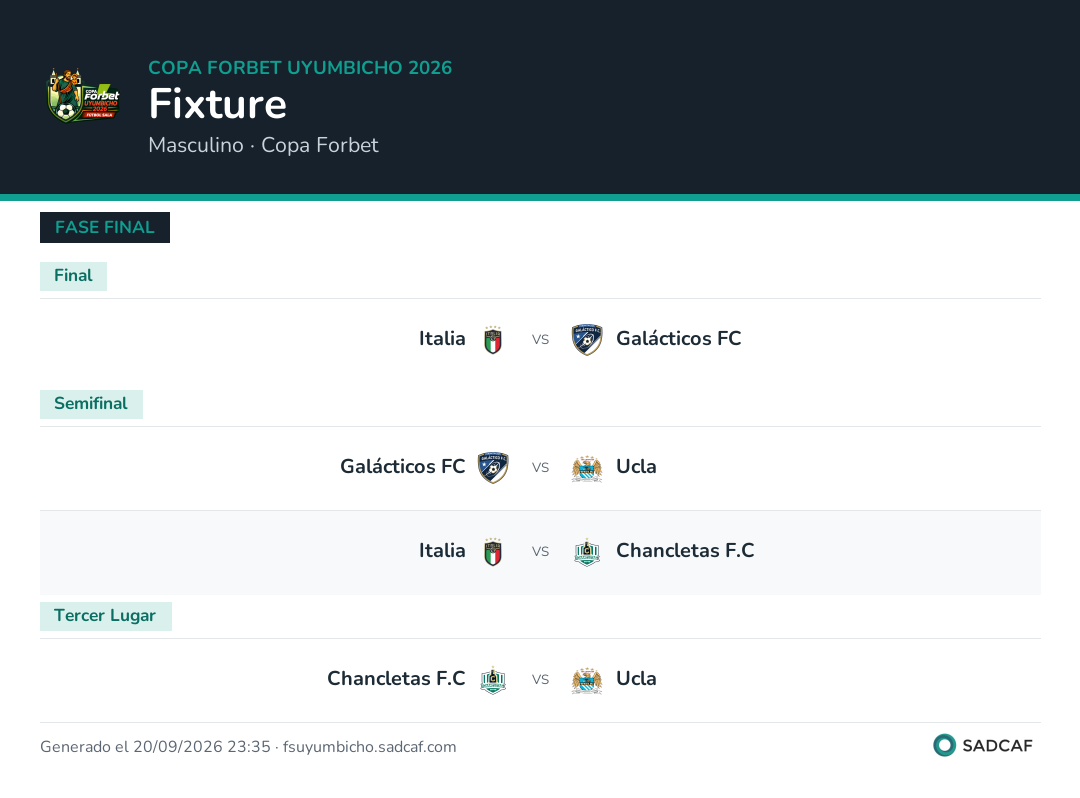Click the fsuyumbicho.sadcaf.com footer text

369,747
